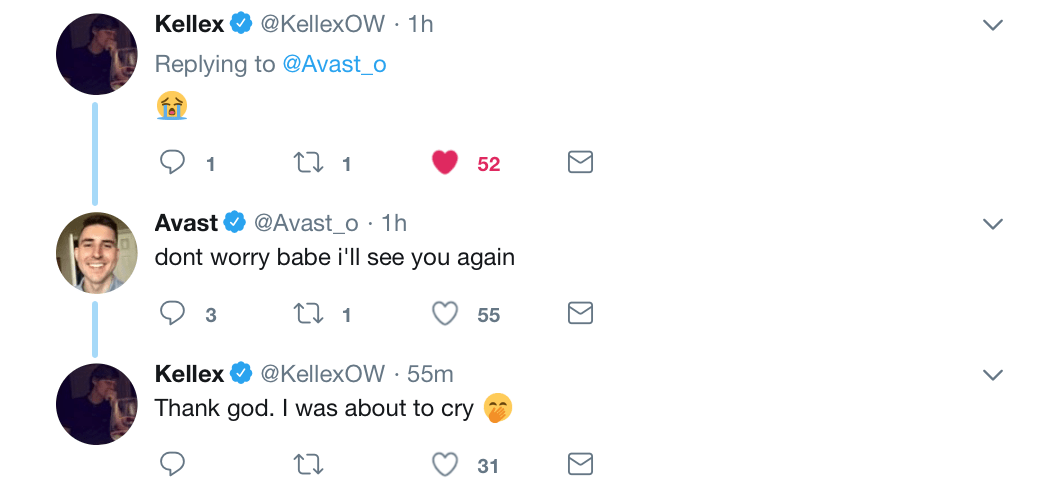Click Avast's smiling profile photo
Viewport: 1040px width, 488px height.
pos(96,251)
